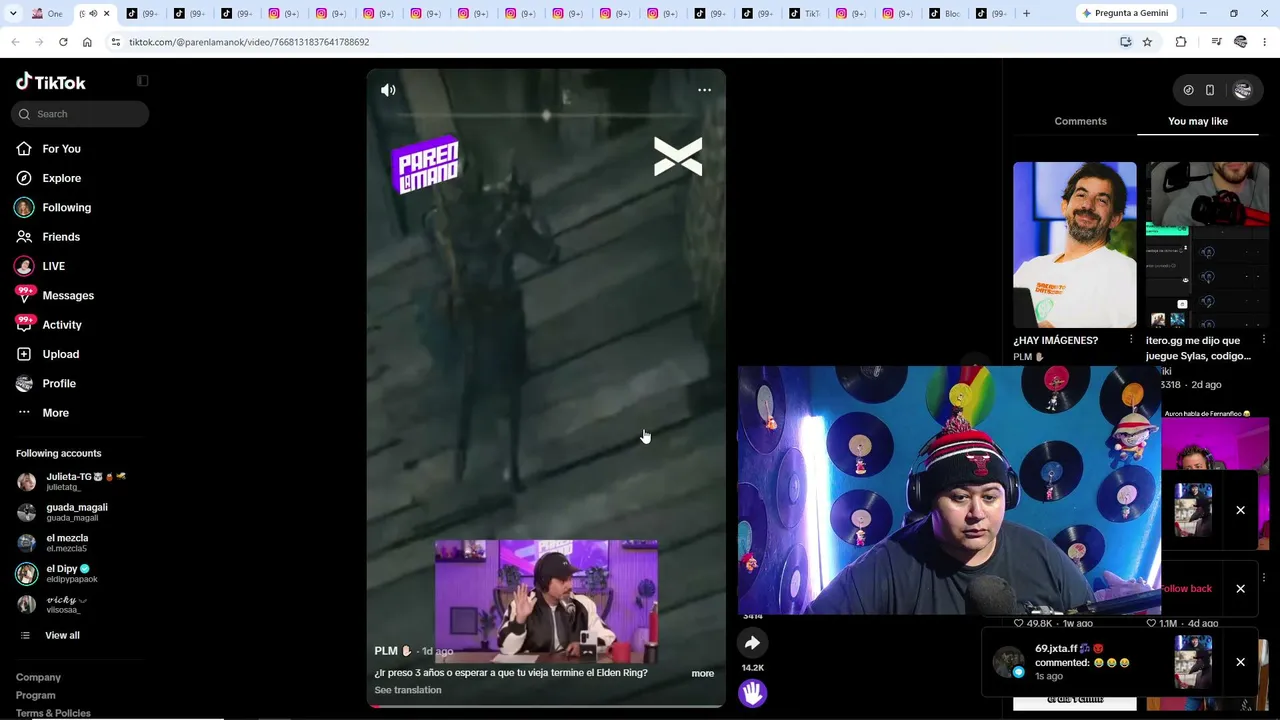Expand the video caption with more
The height and width of the screenshot is (720, 1280).
pyautogui.click(x=703, y=673)
